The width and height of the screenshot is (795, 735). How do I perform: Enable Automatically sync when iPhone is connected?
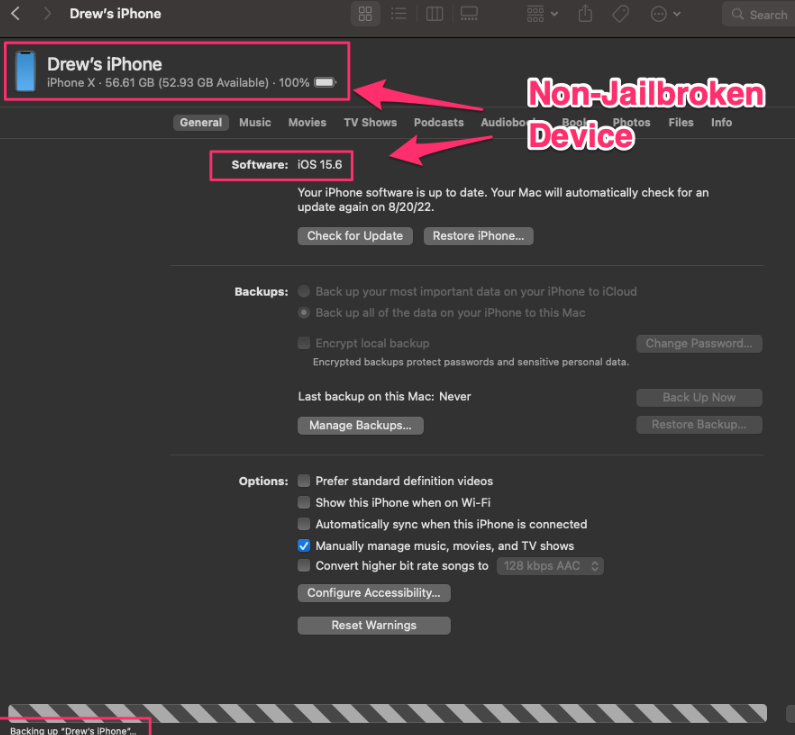click(304, 524)
